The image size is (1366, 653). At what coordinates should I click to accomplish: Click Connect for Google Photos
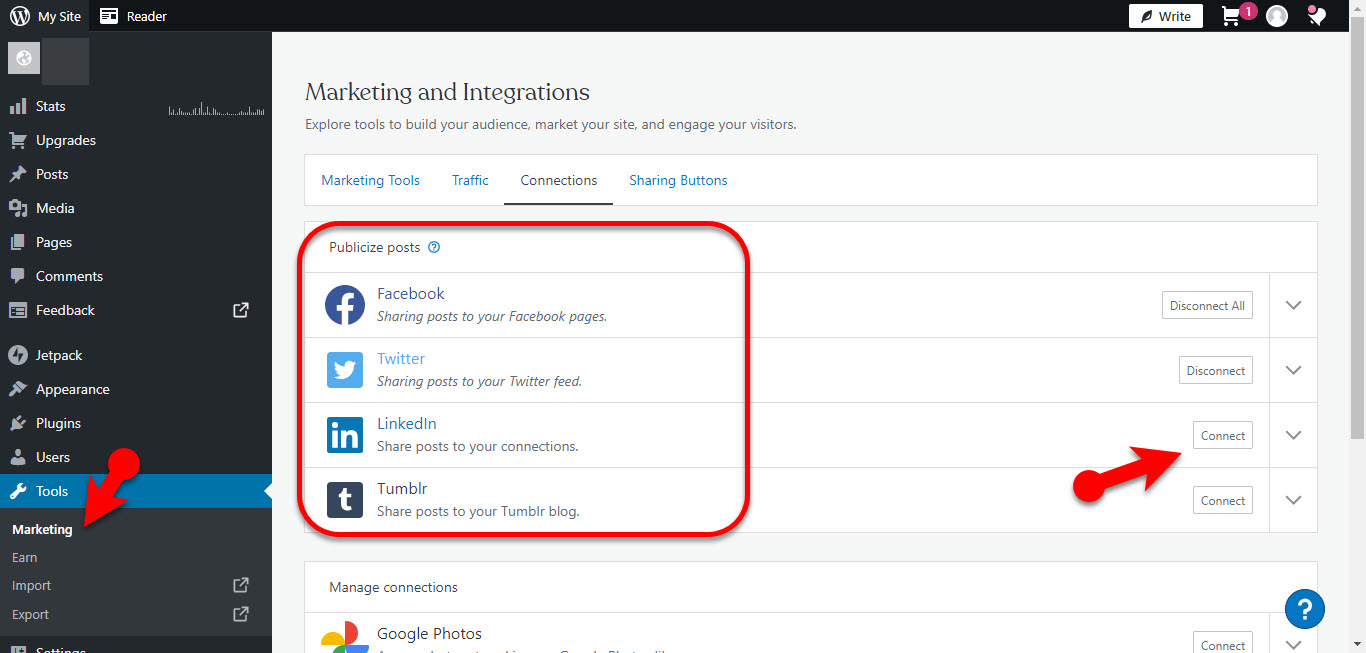1222,644
